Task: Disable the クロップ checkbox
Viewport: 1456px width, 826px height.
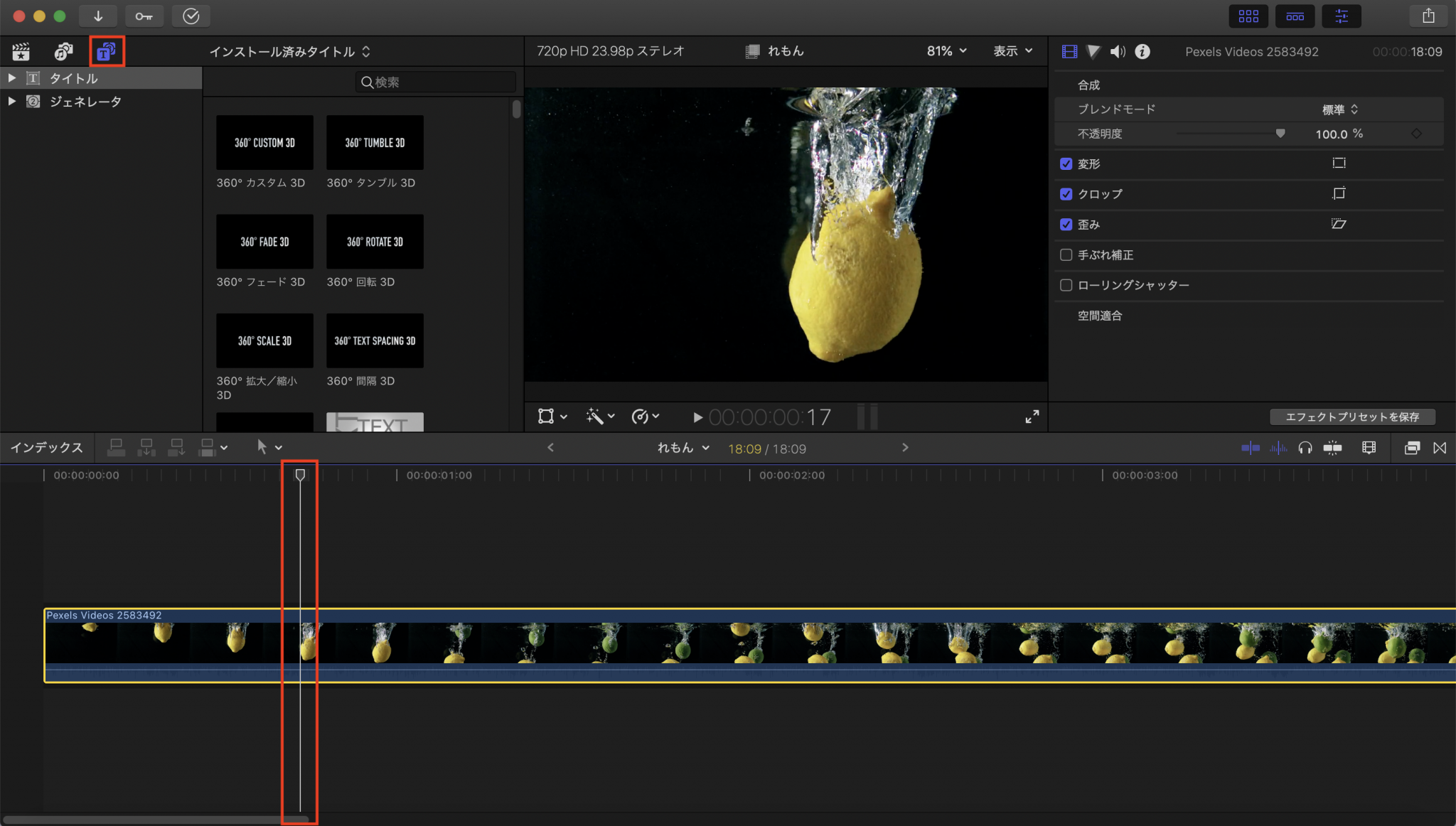Action: pos(1067,193)
